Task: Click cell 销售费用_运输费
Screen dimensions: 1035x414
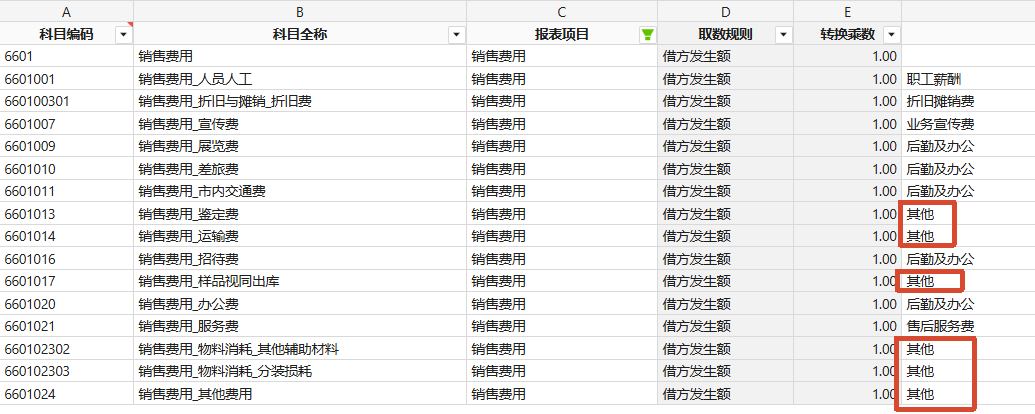Action: click(x=300, y=236)
